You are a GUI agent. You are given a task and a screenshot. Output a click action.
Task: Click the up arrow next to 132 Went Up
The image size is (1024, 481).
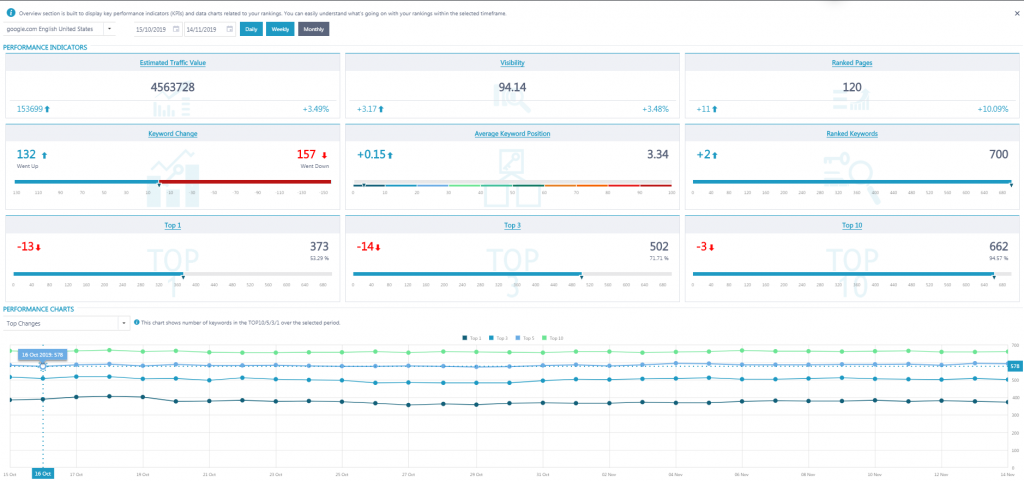[x=44, y=155]
